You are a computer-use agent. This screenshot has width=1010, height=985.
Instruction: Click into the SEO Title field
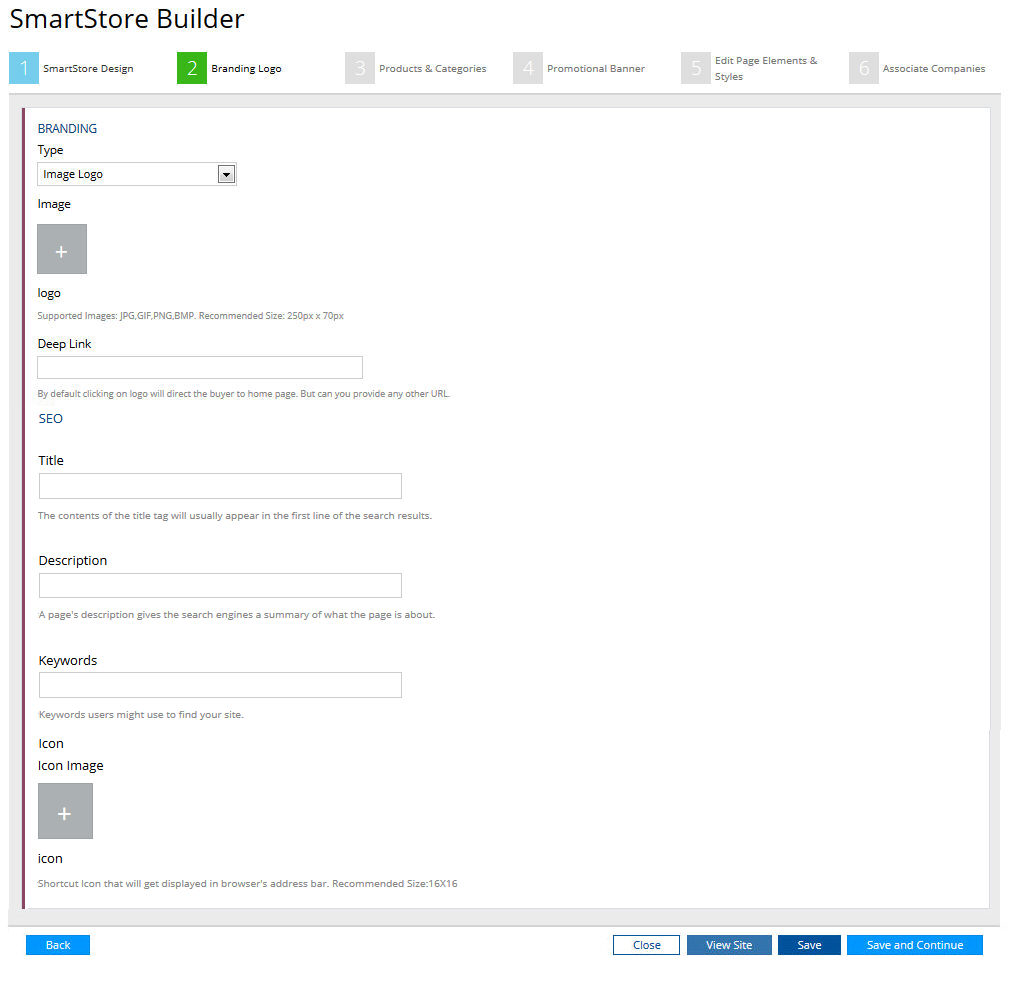tap(220, 486)
